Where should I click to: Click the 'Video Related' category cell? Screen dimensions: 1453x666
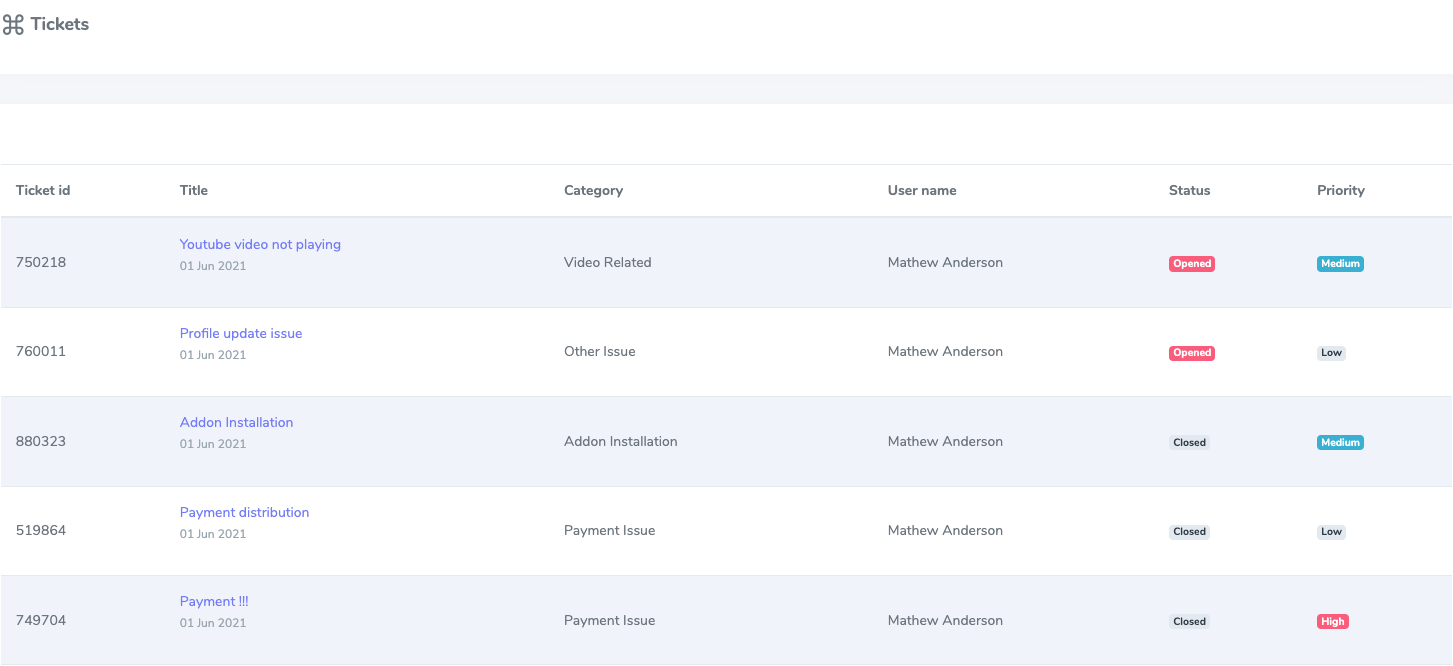pyautogui.click(x=607, y=262)
